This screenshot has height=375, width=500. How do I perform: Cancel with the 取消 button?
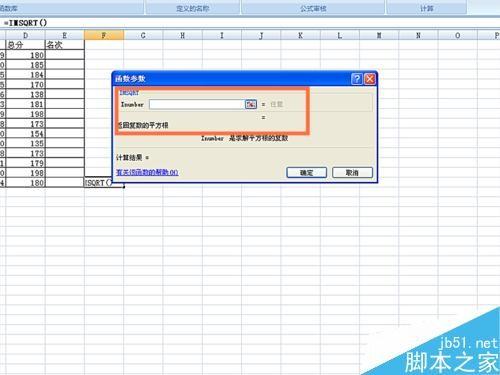[352, 172]
